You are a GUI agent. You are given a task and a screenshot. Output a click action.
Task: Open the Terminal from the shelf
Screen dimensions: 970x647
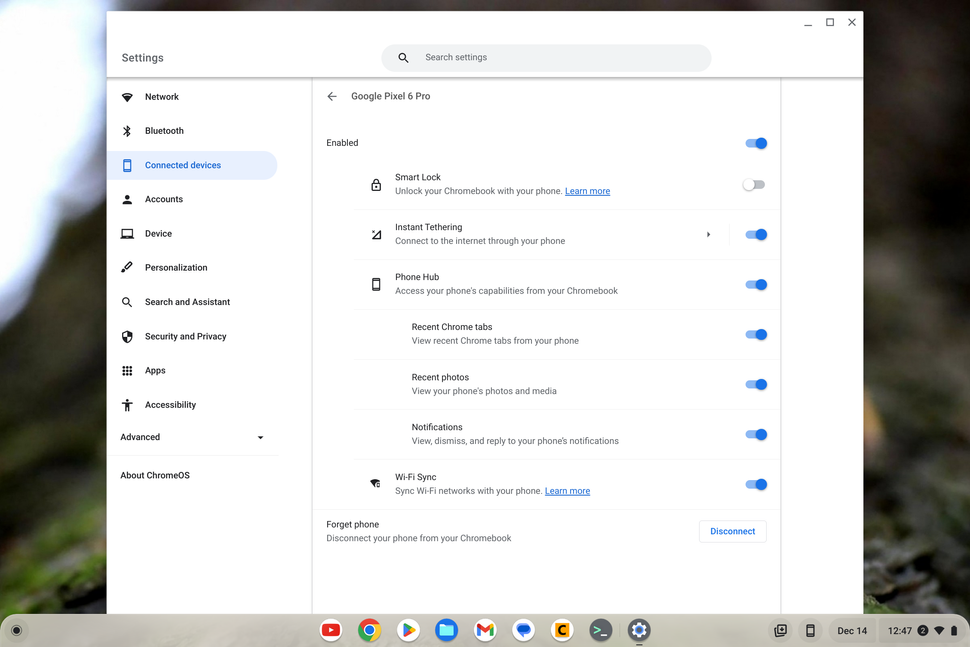tap(600, 631)
